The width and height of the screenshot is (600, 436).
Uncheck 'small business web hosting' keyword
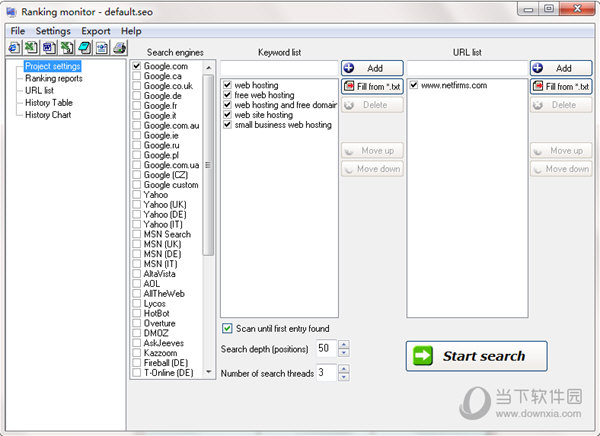coord(227,124)
